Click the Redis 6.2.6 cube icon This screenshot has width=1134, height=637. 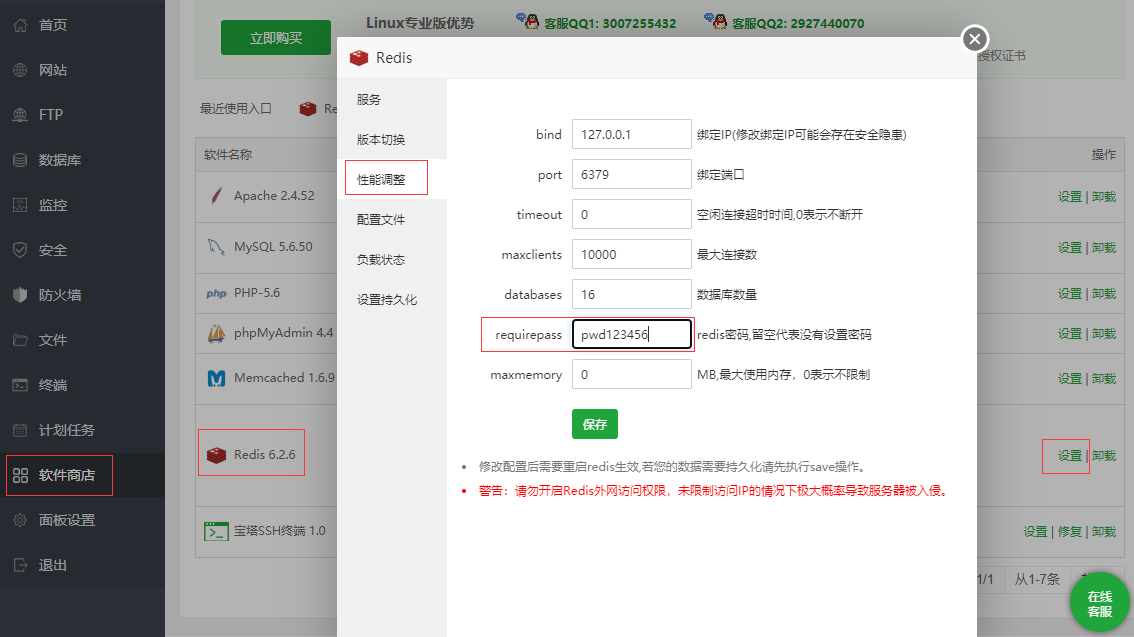pos(216,455)
